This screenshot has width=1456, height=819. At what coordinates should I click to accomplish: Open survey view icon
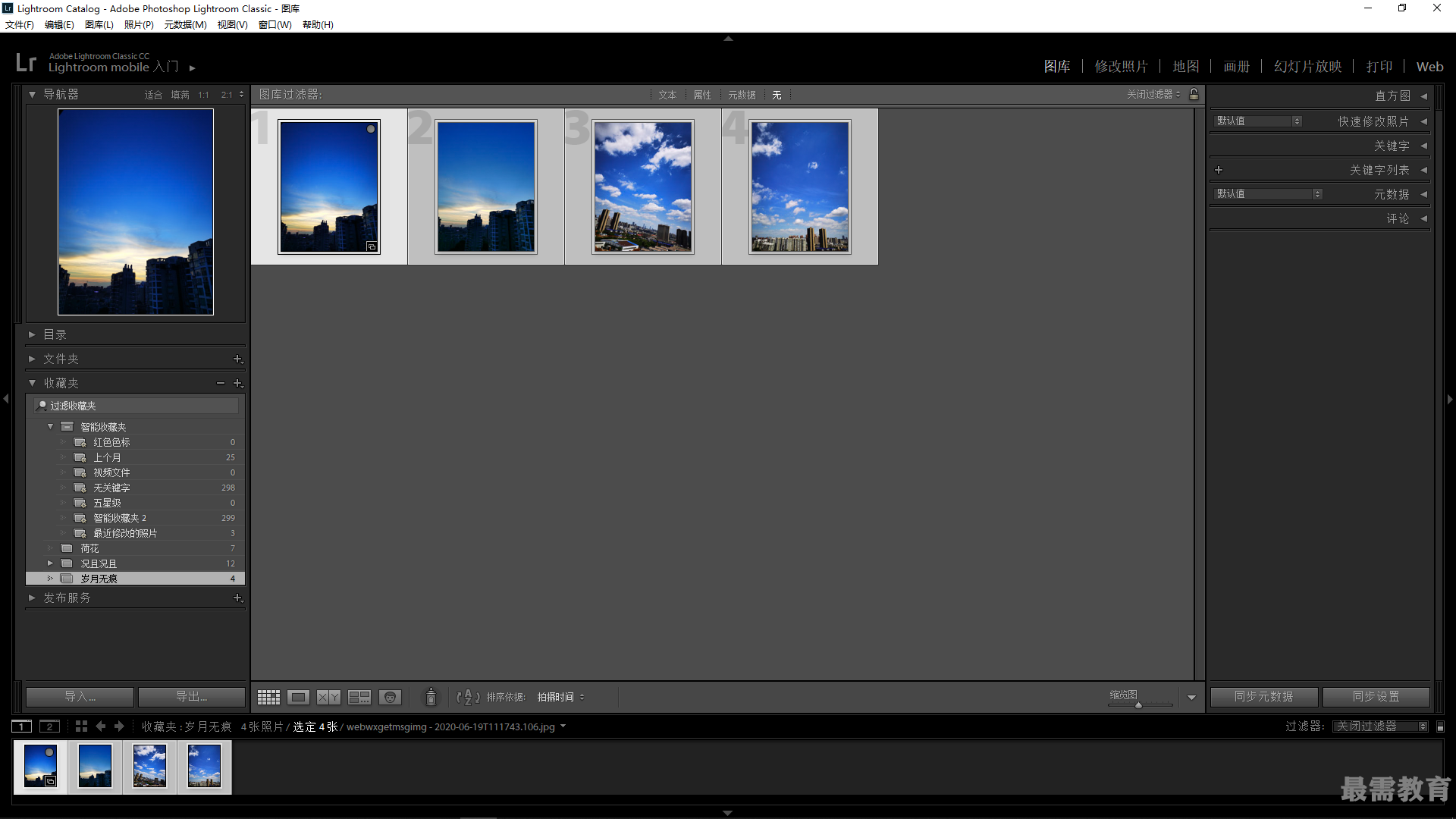click(359, 697)
